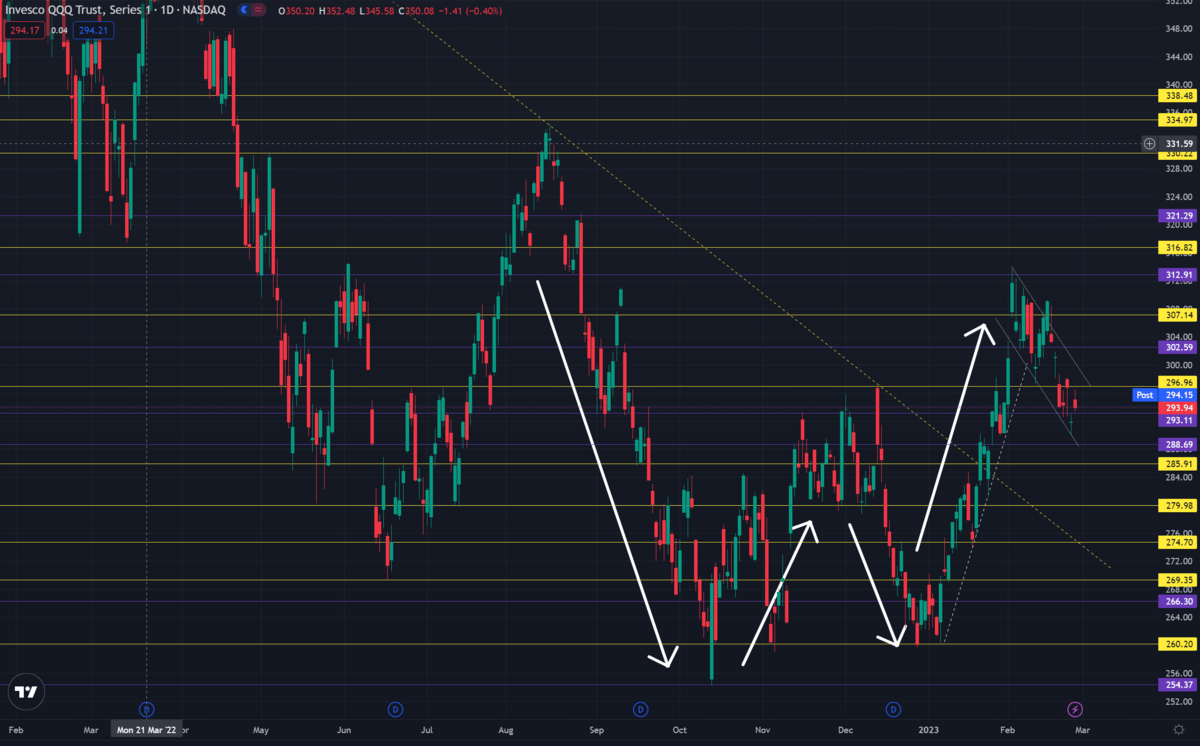Click the lightbulb marker above Mon 21 Mar '22
1200x746 pixels.
(x=147, y=709)
